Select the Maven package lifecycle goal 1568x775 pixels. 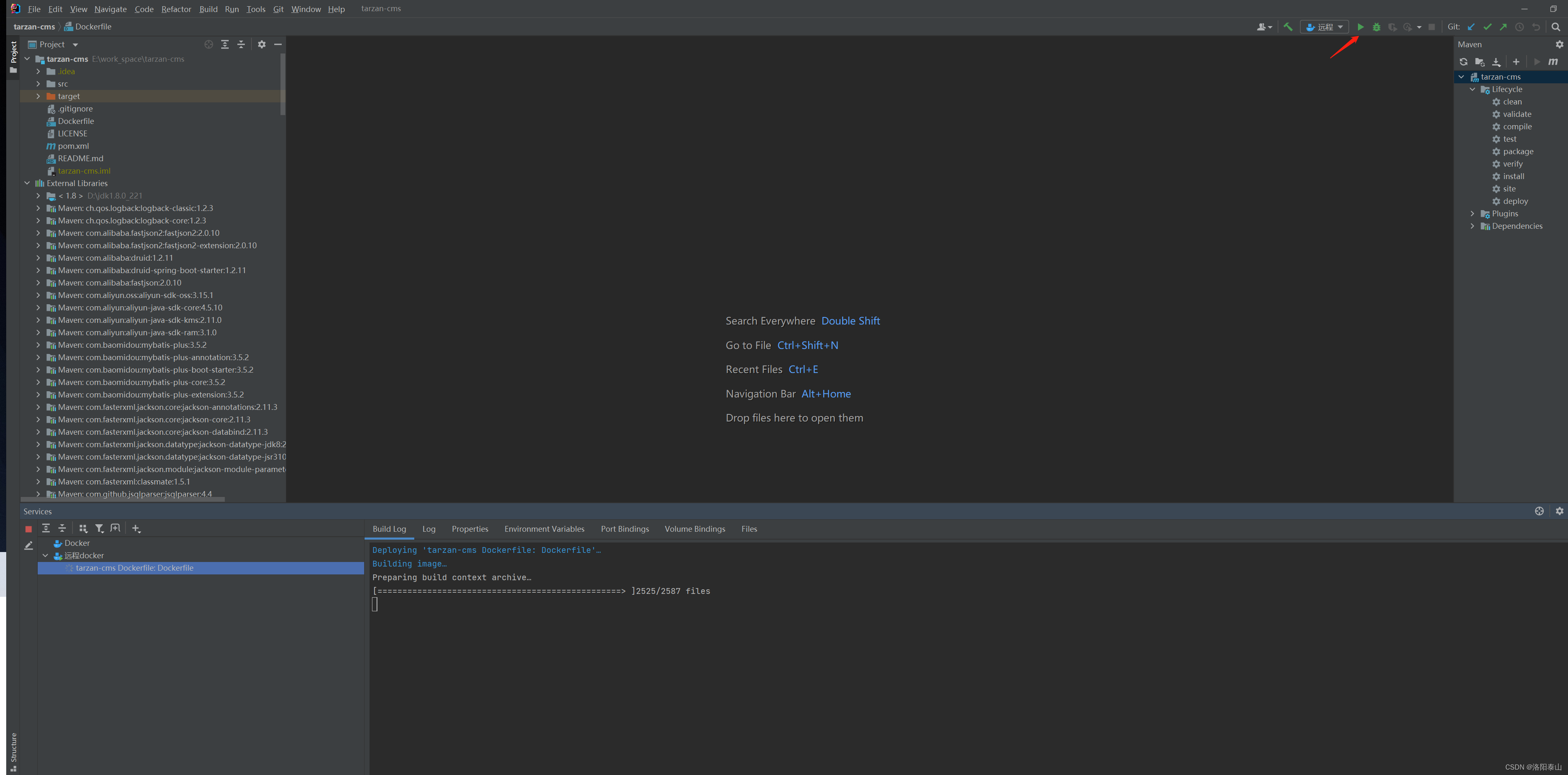tap(1517, 152)
